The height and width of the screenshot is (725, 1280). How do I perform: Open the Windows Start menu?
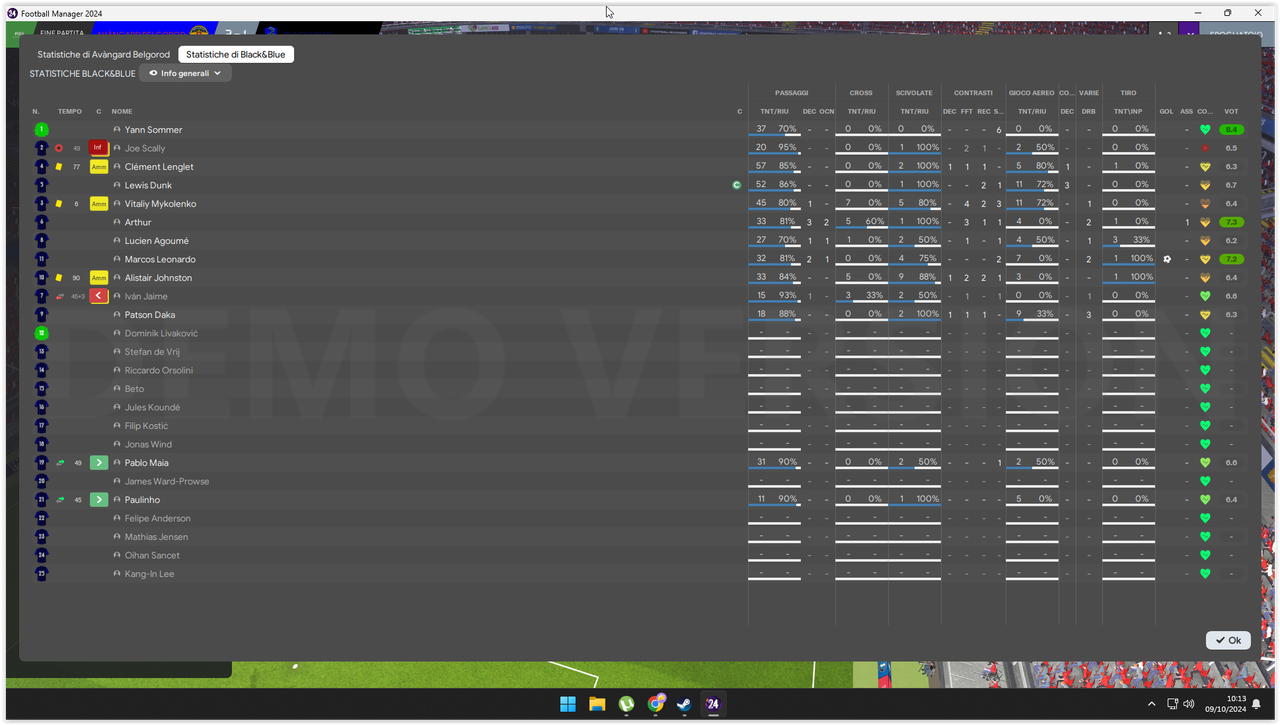[568, 704]
